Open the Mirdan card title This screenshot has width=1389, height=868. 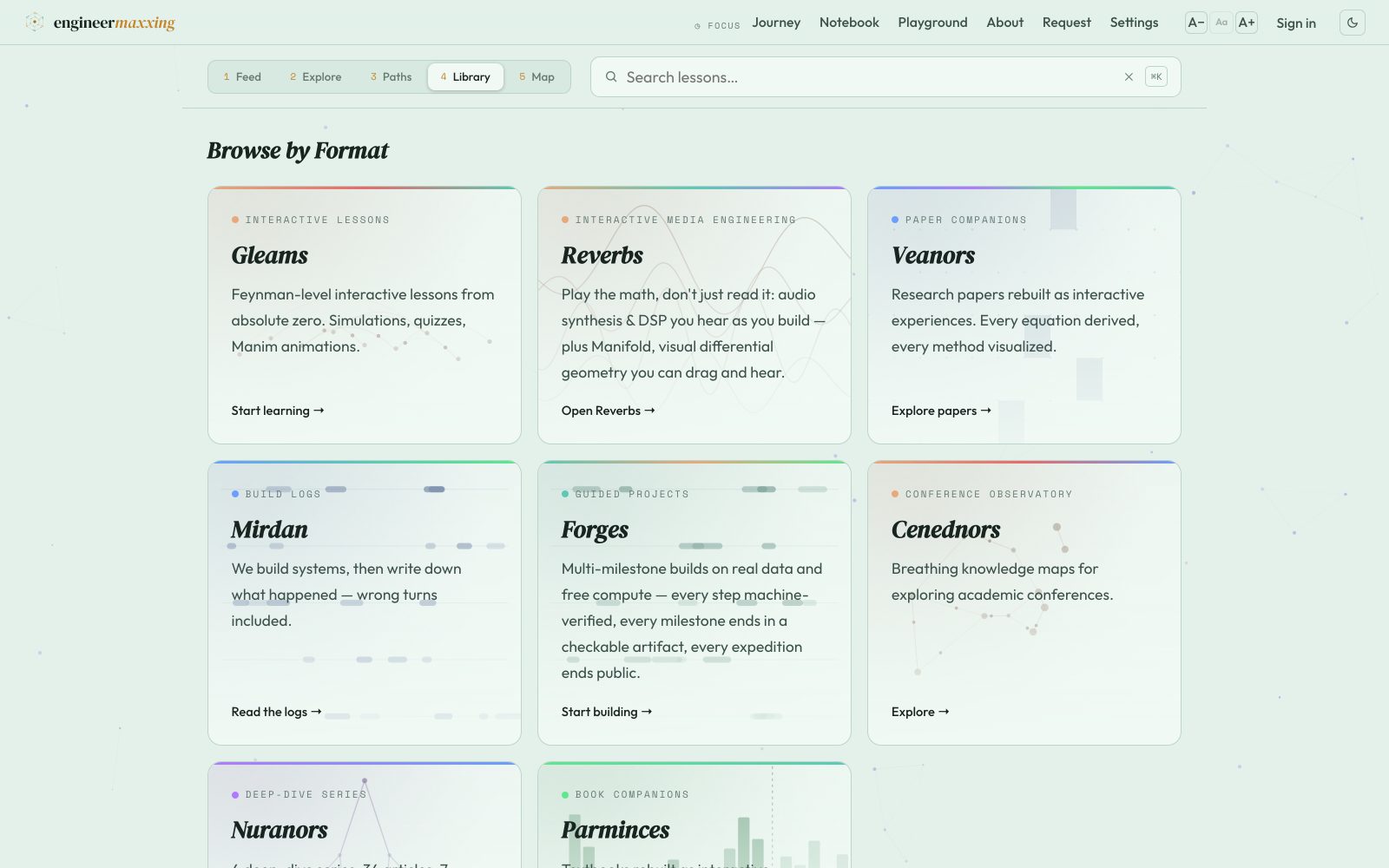click(x=269, y=529)
